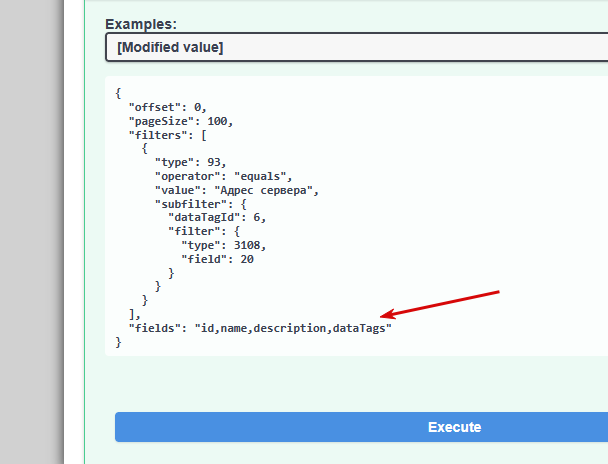
Task: Click the "filters": [ line in JSON body
Action: click(x=168, y=135)
